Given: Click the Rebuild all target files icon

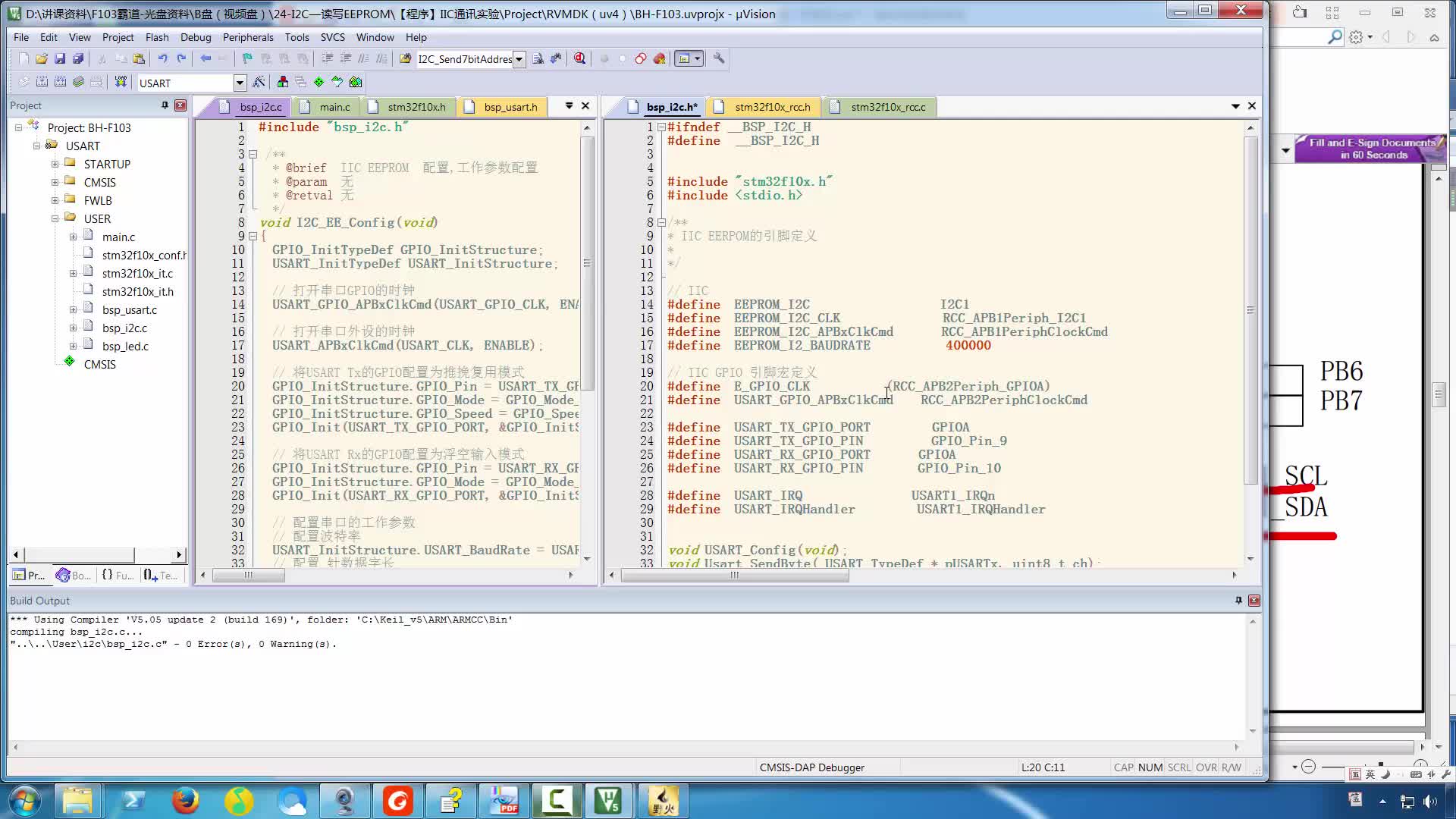Looking at the screenshot, I should click(x=60, y=82).
